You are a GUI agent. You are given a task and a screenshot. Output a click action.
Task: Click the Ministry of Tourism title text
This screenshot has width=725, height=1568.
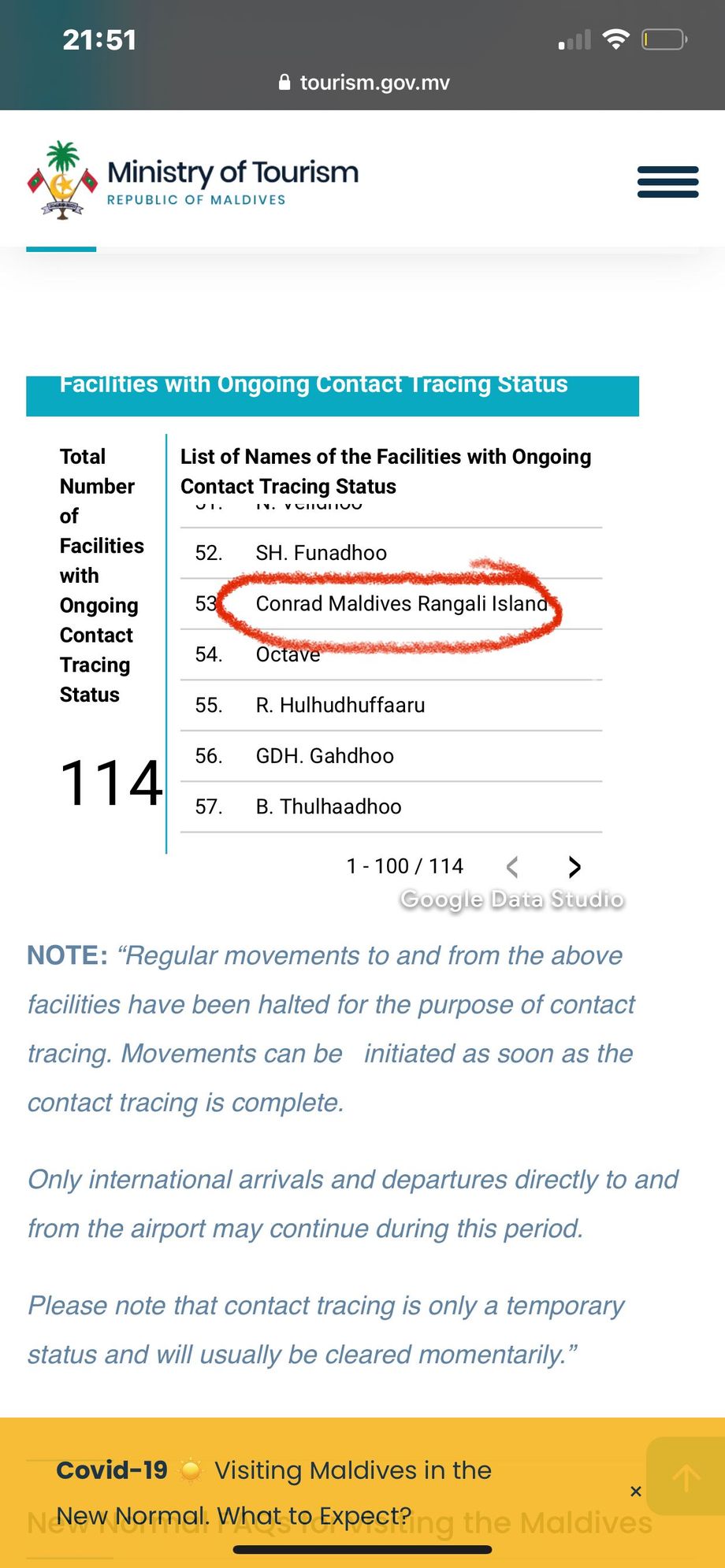[232, 172]
